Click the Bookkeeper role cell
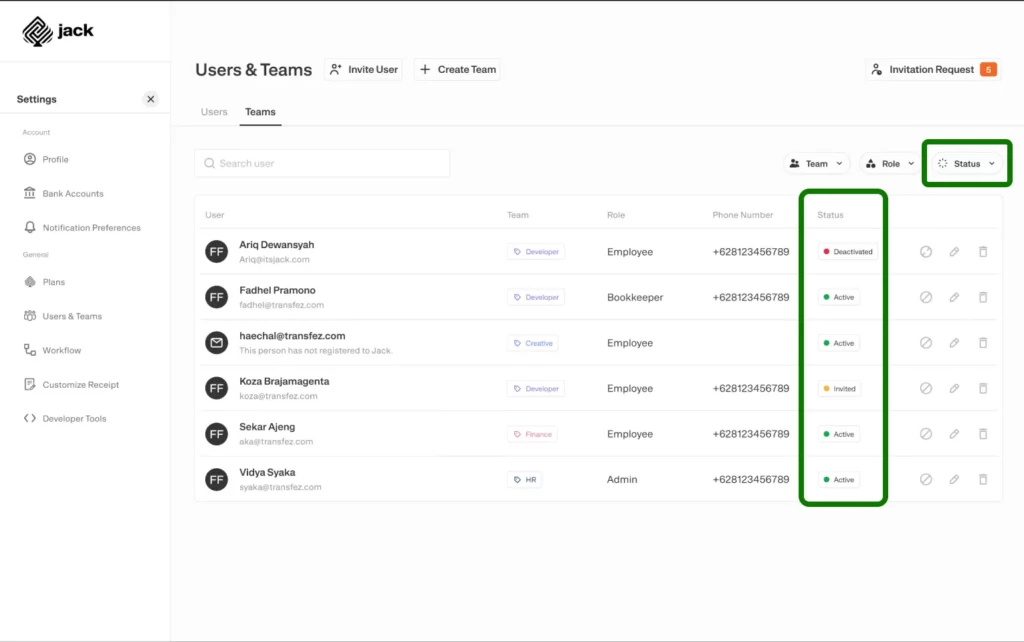Screen dimensions: 1024x642 click(635, 297)
